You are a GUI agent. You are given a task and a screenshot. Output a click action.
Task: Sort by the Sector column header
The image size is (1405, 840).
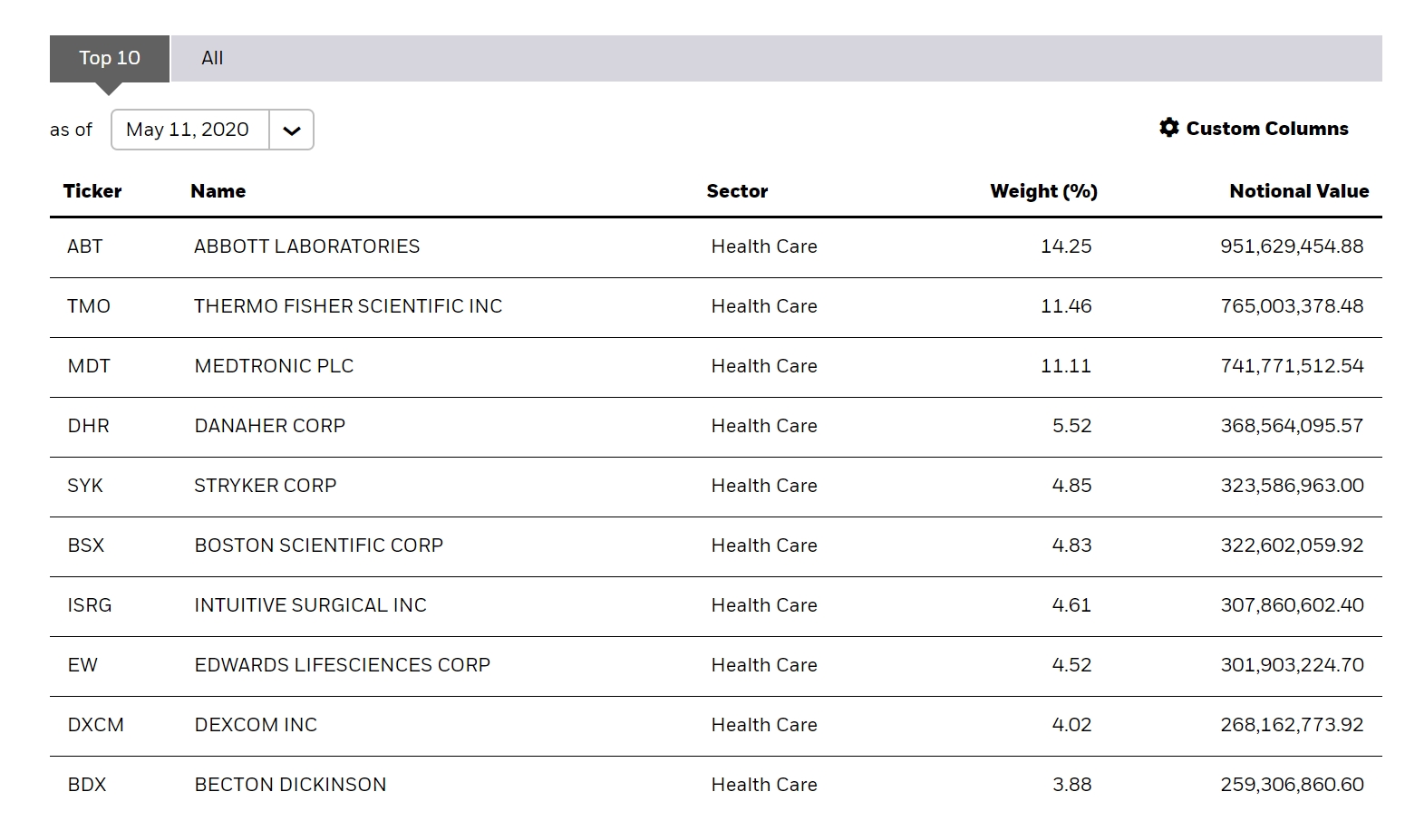737,191
